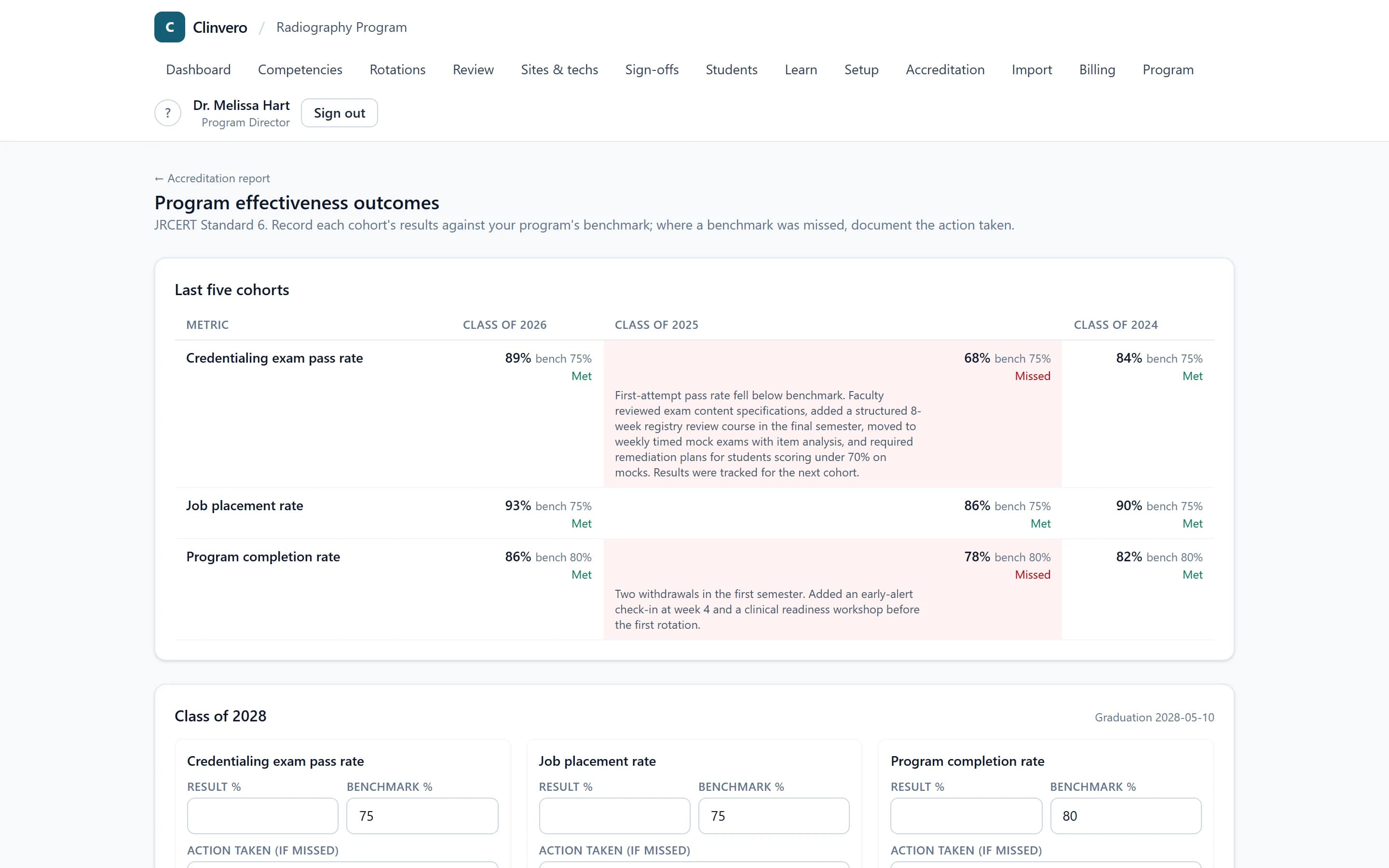Open the Competencies page
Image resolution: width=1389 pixels, height=868 pixels.
coord(300,69)
